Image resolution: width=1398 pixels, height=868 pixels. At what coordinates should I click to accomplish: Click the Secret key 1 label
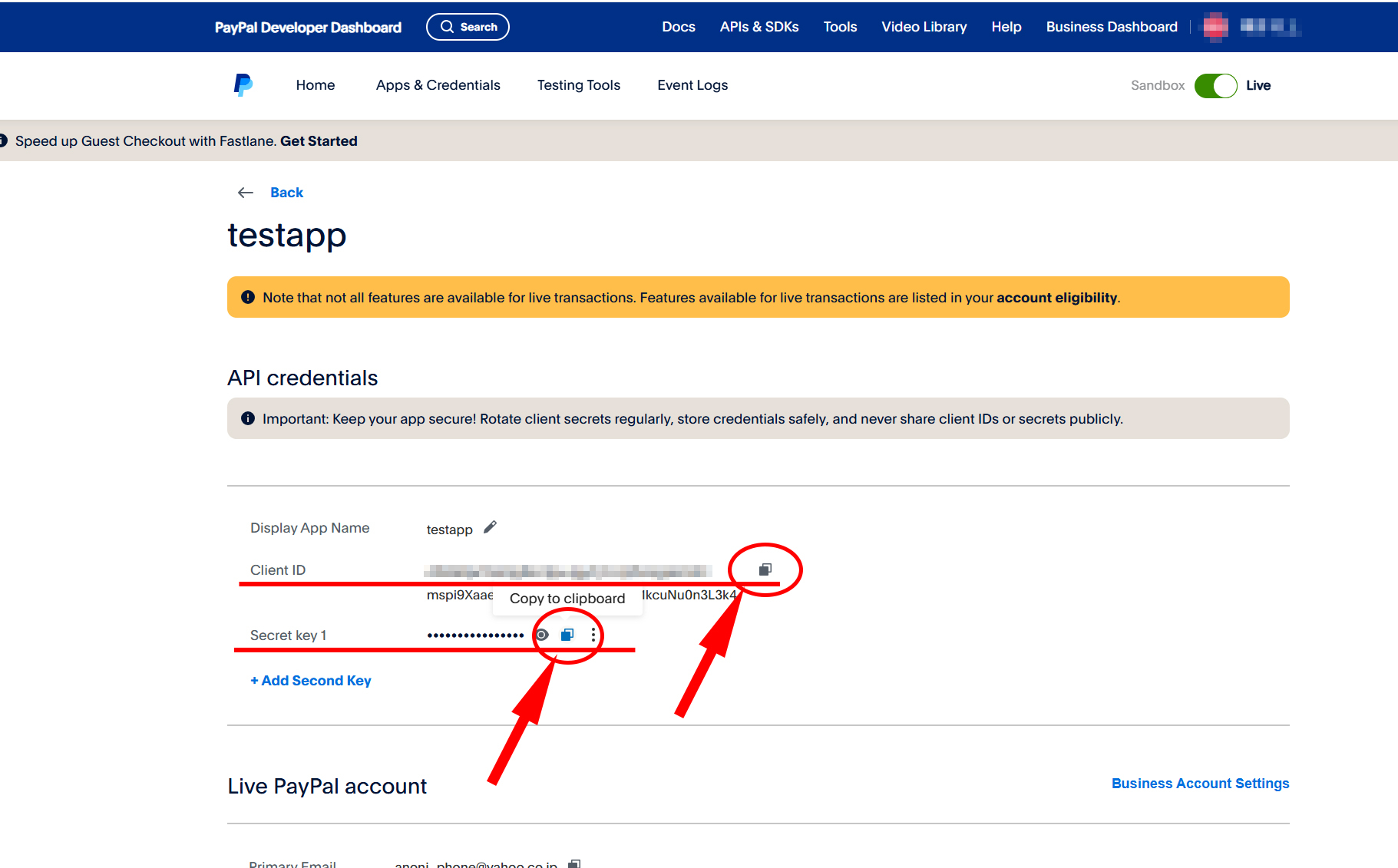pyautogui.click(x=289, y=635)
